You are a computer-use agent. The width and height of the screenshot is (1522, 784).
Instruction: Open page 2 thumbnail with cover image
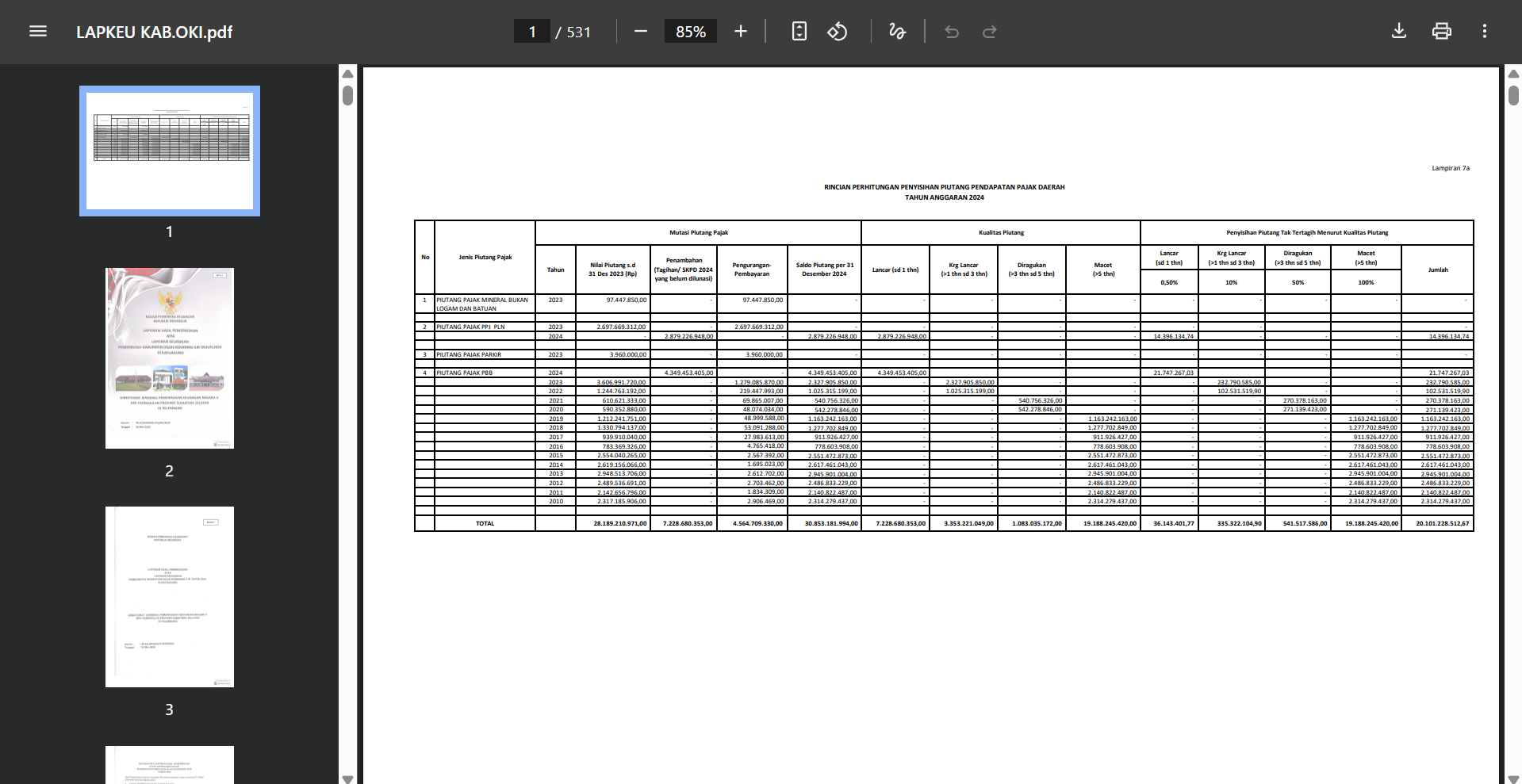[170, 358]
